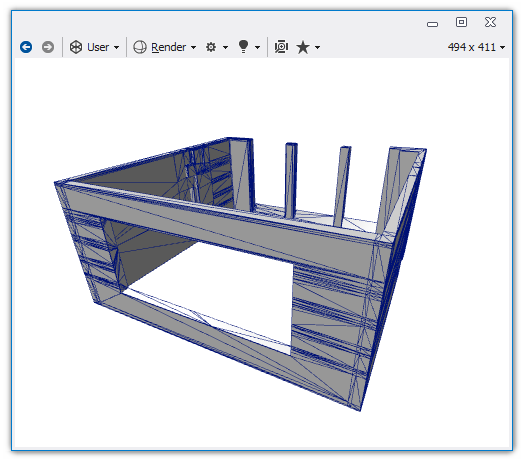Click the light bulb lighting icon
This screenshot has width=525, height=460.
click(243, 47)
